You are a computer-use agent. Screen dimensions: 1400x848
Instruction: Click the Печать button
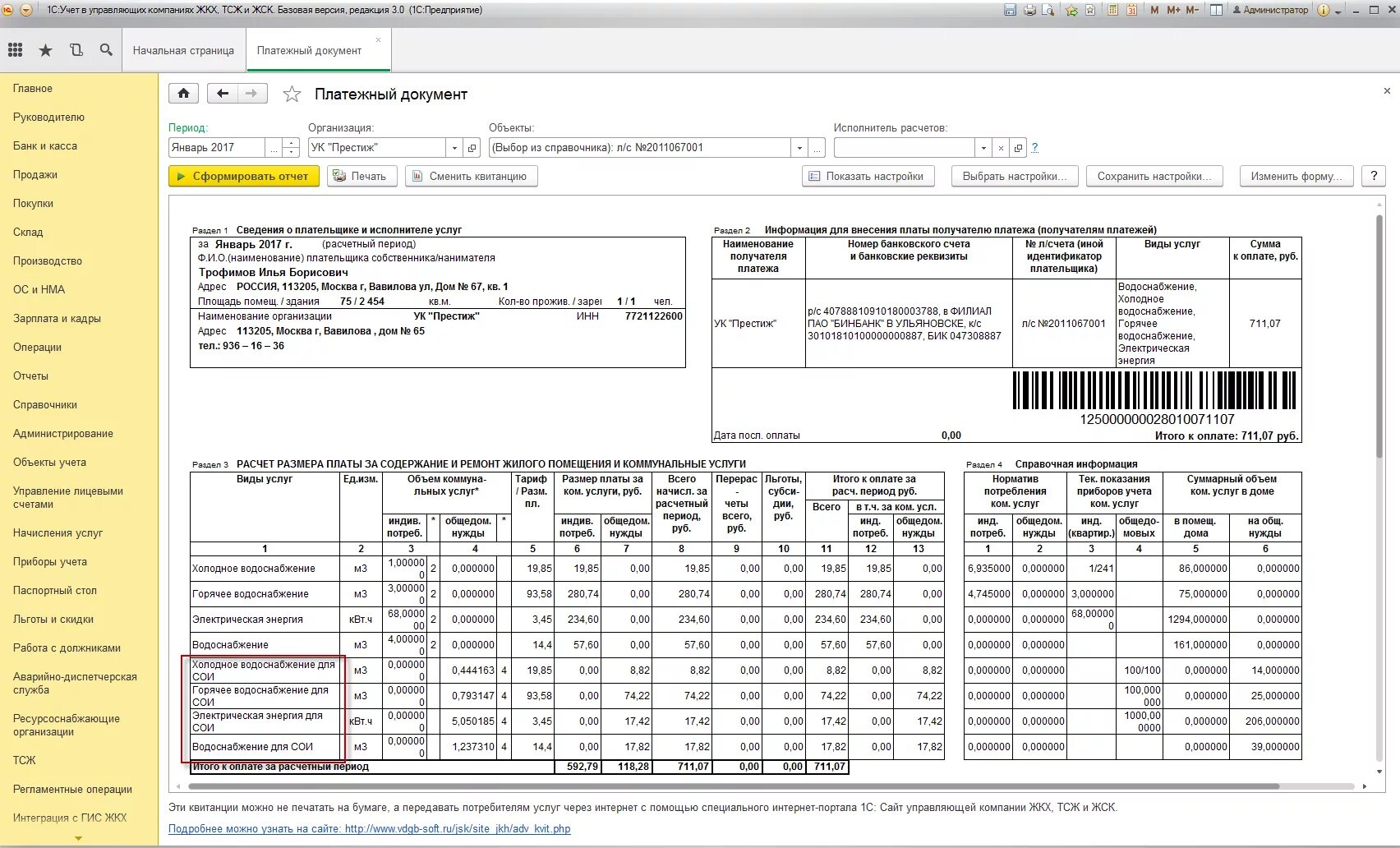tap(362, 176)
